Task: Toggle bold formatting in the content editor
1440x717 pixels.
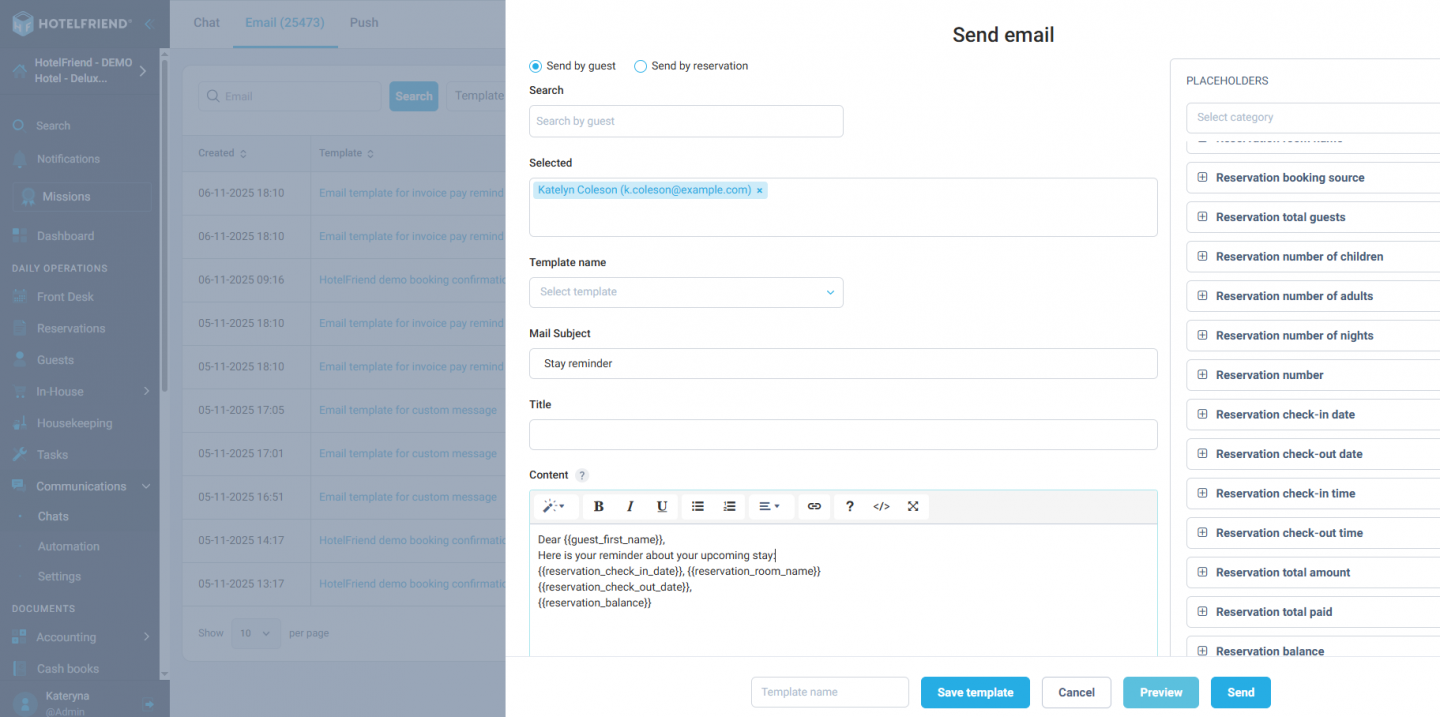Action: [597, 506]
